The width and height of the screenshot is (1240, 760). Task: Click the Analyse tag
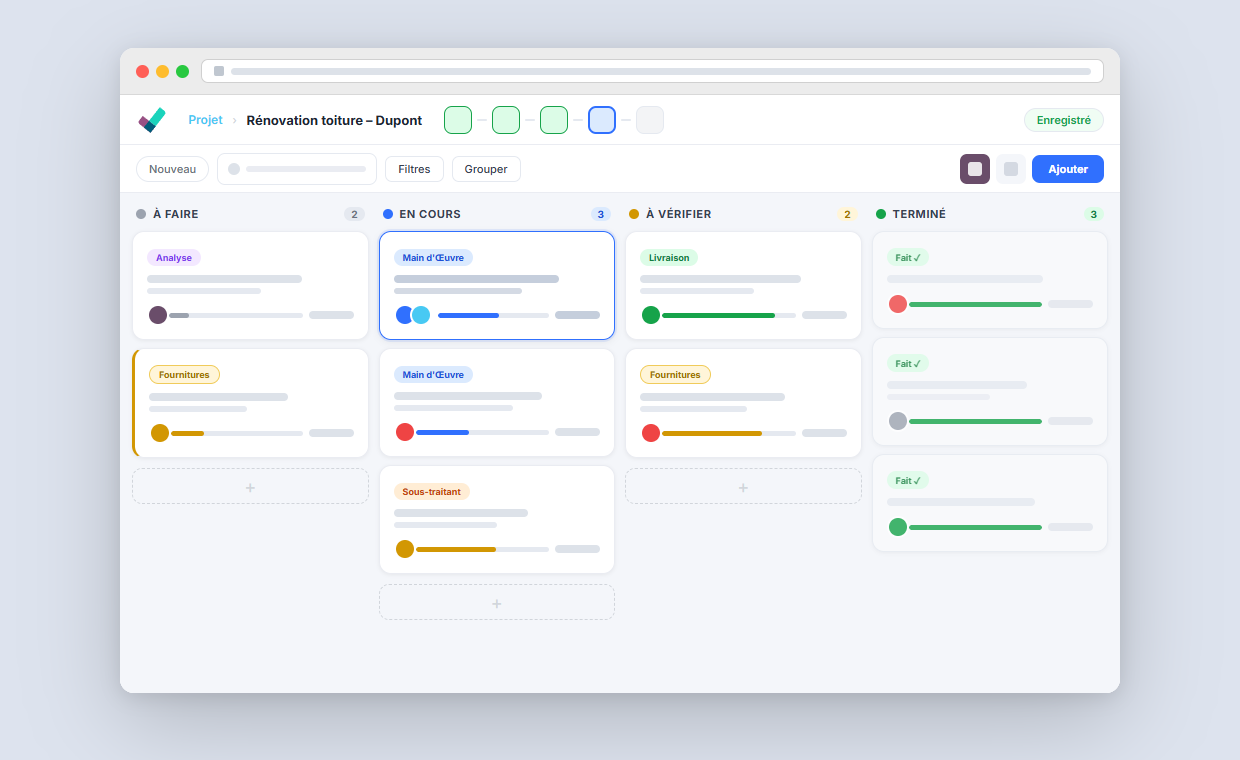174,258
